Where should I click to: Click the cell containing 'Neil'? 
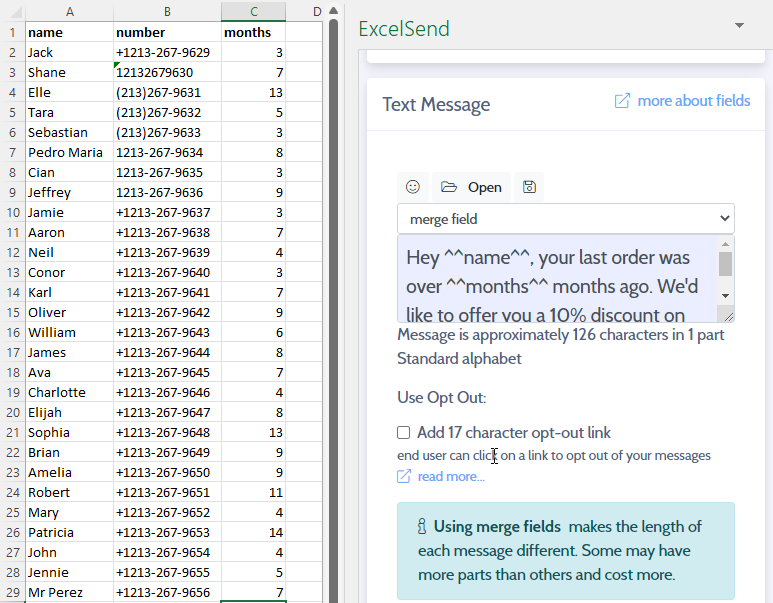(70, 252)
